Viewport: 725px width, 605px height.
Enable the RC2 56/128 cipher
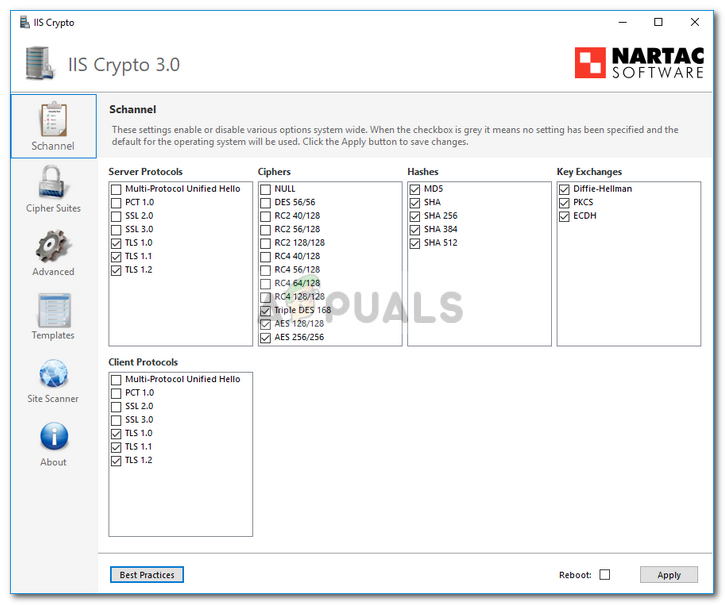265,229
